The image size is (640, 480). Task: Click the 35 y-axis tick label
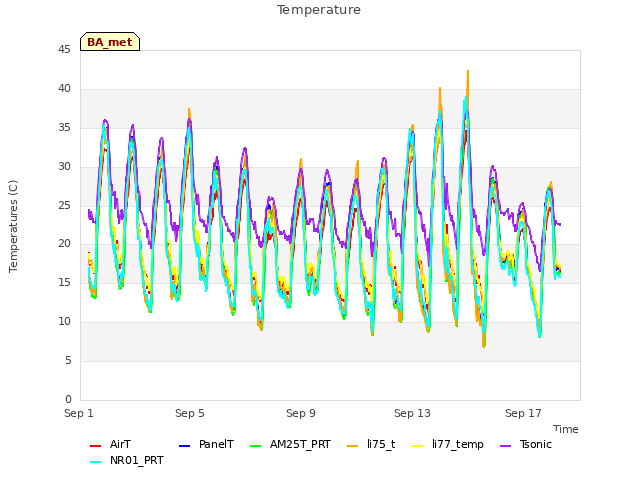pyautogui.click(x=64, y=127)
